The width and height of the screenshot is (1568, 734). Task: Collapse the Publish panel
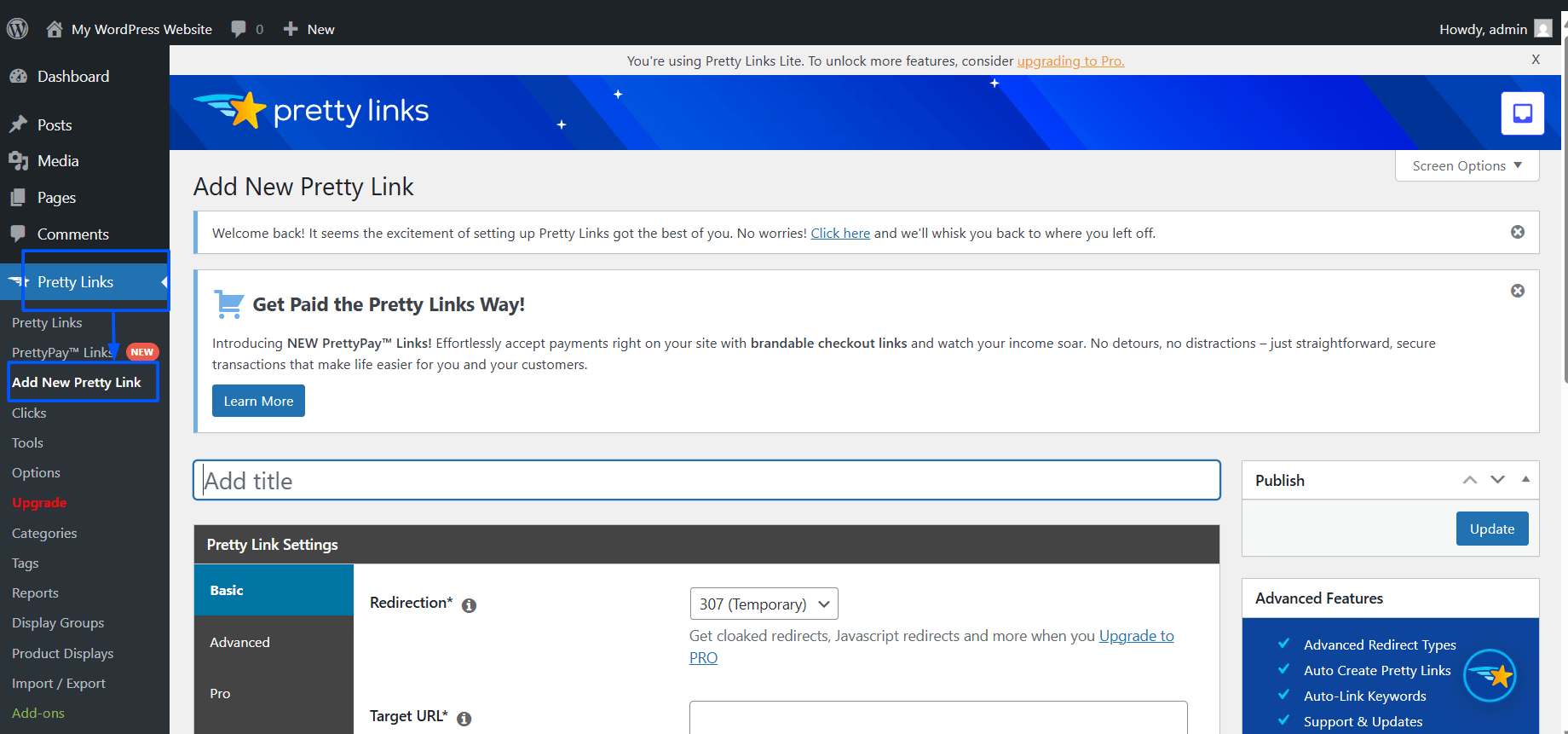(1525, 480)
